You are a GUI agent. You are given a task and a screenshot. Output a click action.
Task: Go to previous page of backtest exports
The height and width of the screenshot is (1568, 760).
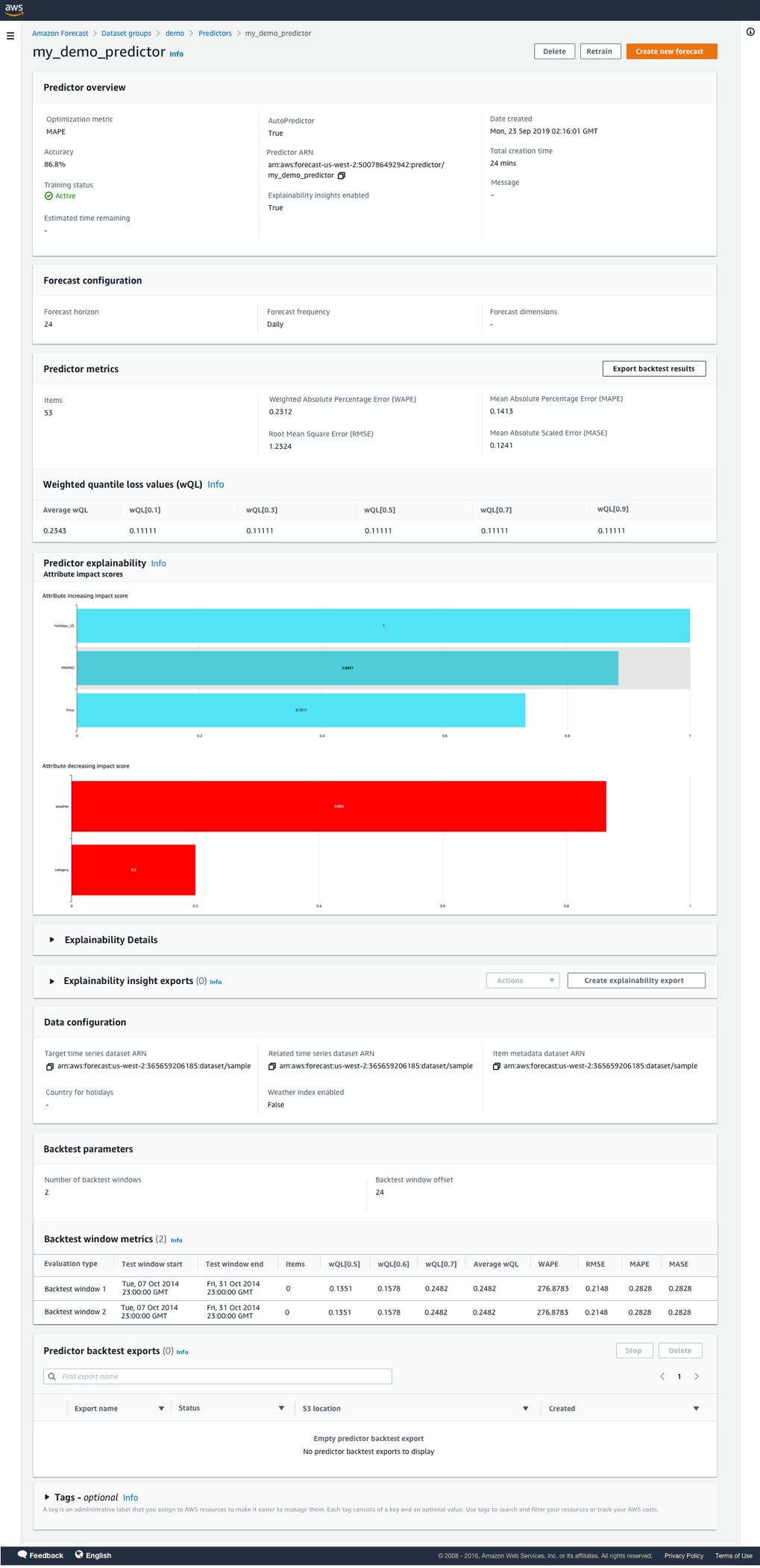pos(662,1376)
